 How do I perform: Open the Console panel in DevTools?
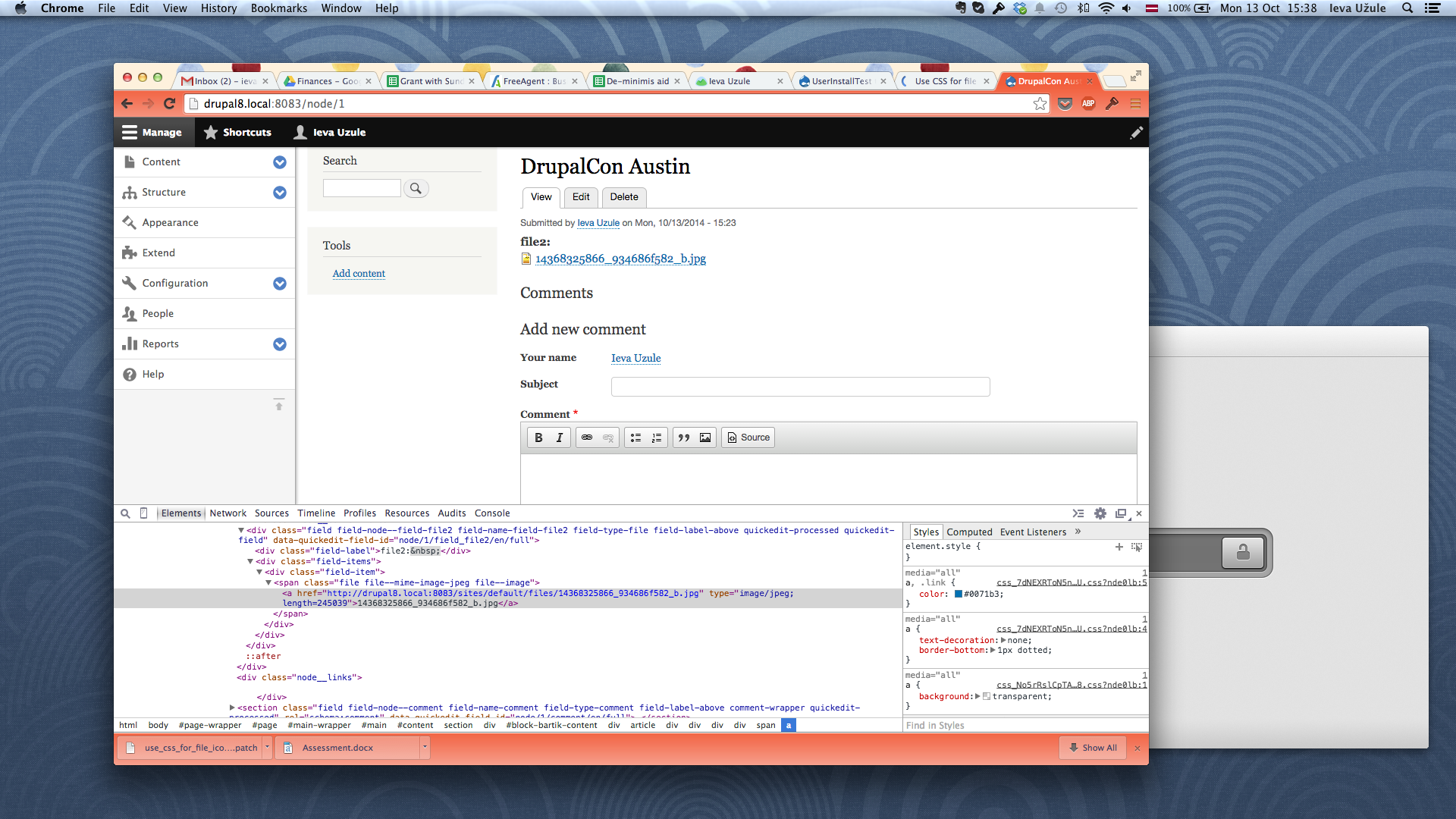[492, 513]
